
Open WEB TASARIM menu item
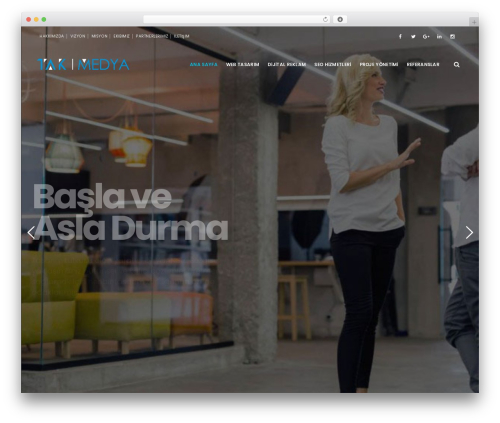pyautogui.click(x=242, y=64)
